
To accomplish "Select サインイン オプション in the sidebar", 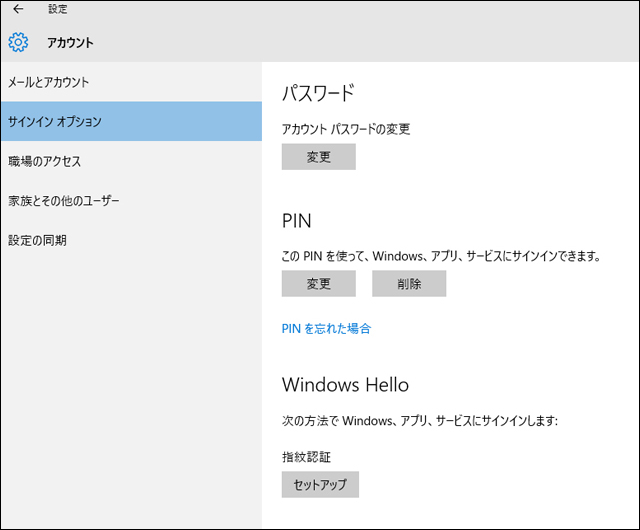I will coord(54,121).
